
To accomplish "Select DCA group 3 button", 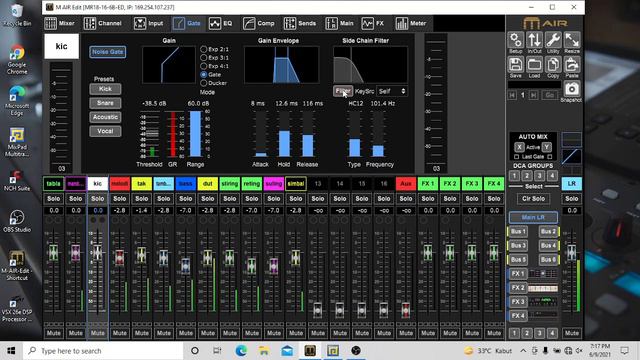I will tap(540, 176).
